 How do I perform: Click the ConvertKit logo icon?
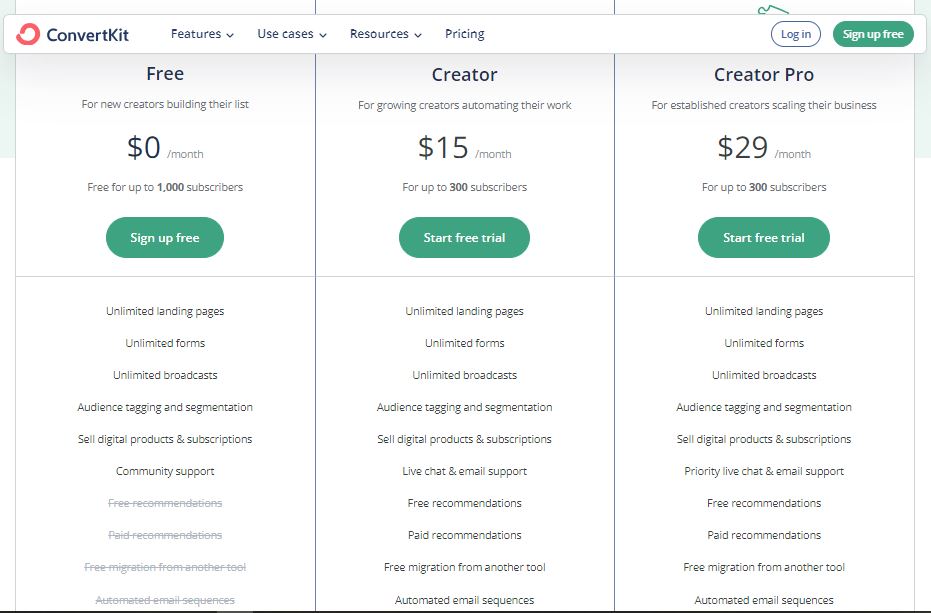click(x=28, y=34)
